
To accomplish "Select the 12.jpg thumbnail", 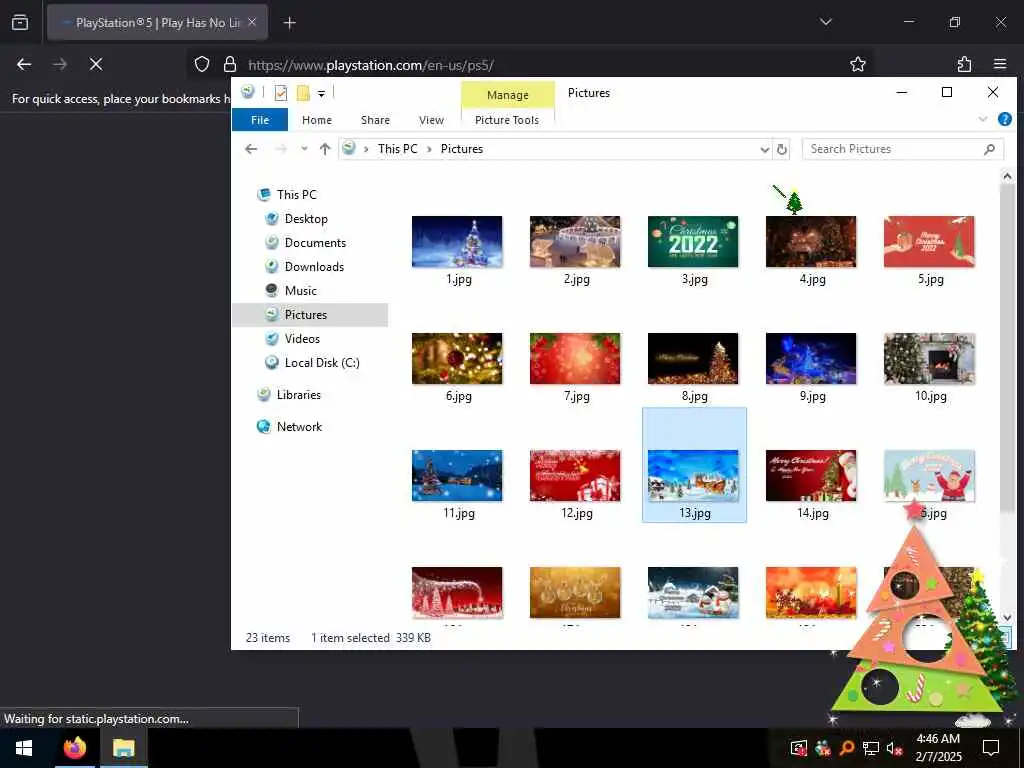I will [x=575, y=475].
